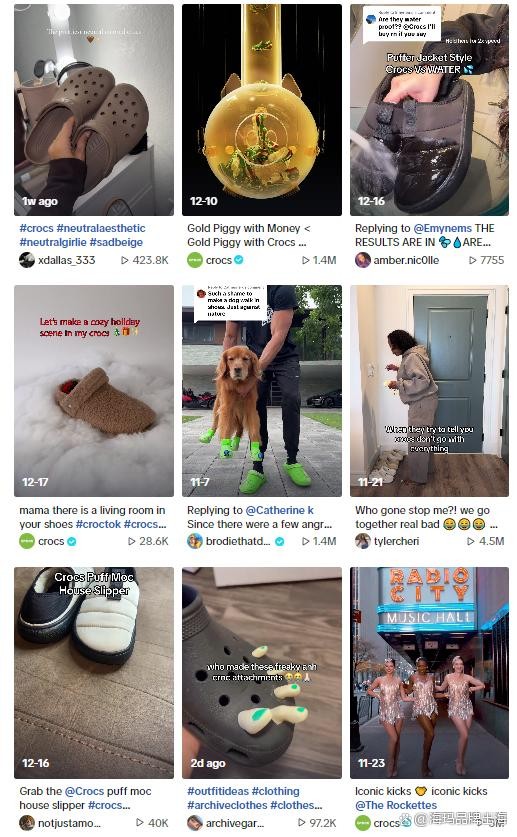Click play count icon showing 423.8K
Screen dimensions: 517x837
124,260
